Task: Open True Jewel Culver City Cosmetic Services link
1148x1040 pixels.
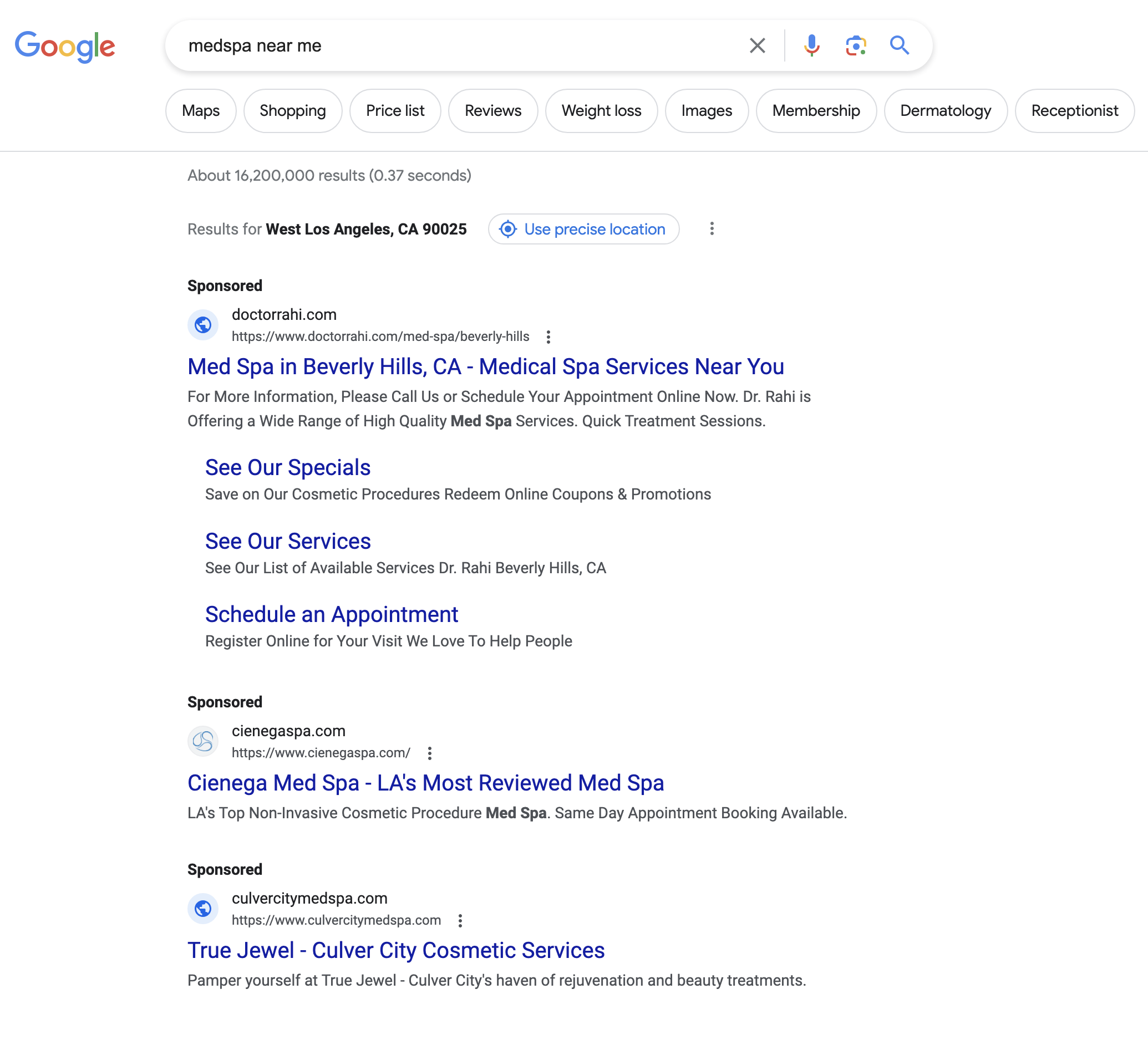Action: click(x=397, y=950)
